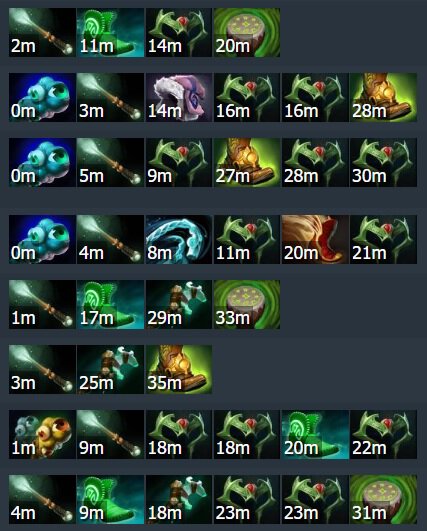Click the Drum of Endurance at 20m
This screenshot has height=531, width=427.
(247, 33)
